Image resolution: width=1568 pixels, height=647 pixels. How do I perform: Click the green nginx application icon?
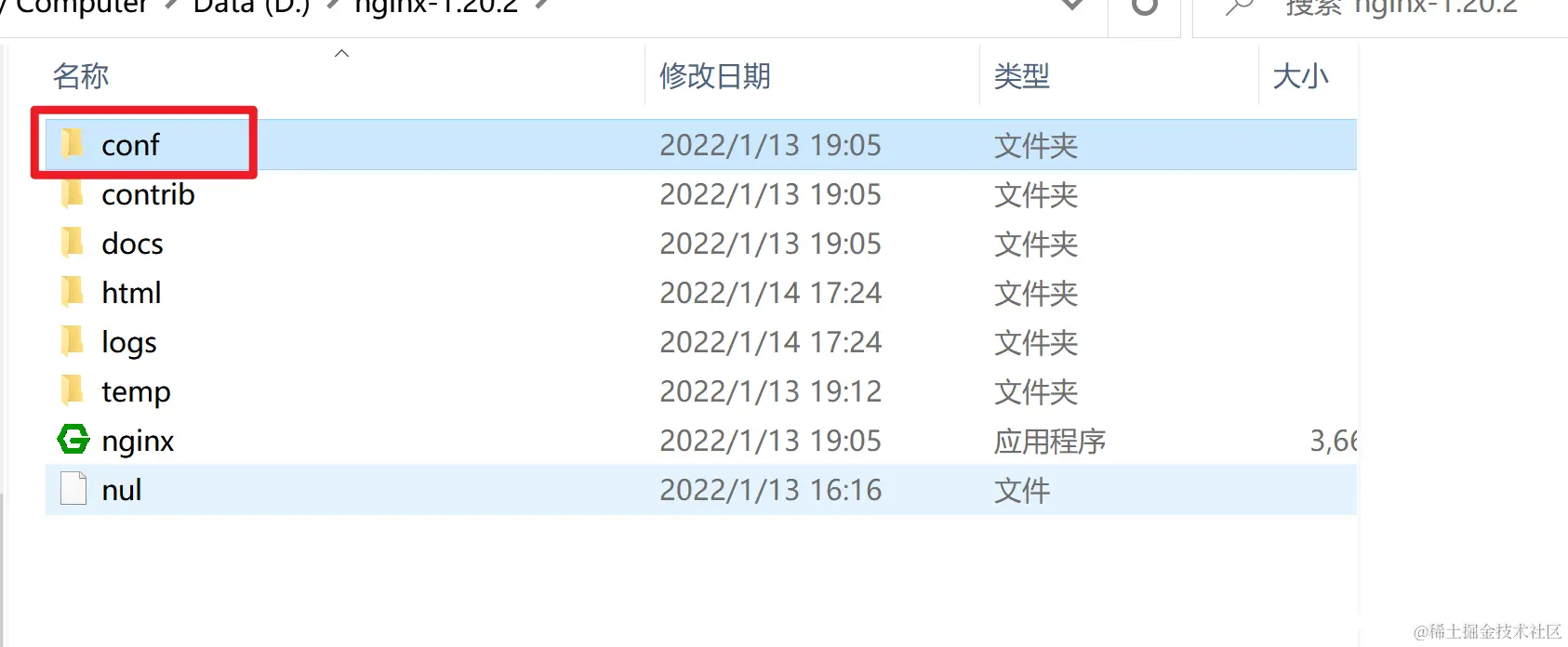point(73,439)
